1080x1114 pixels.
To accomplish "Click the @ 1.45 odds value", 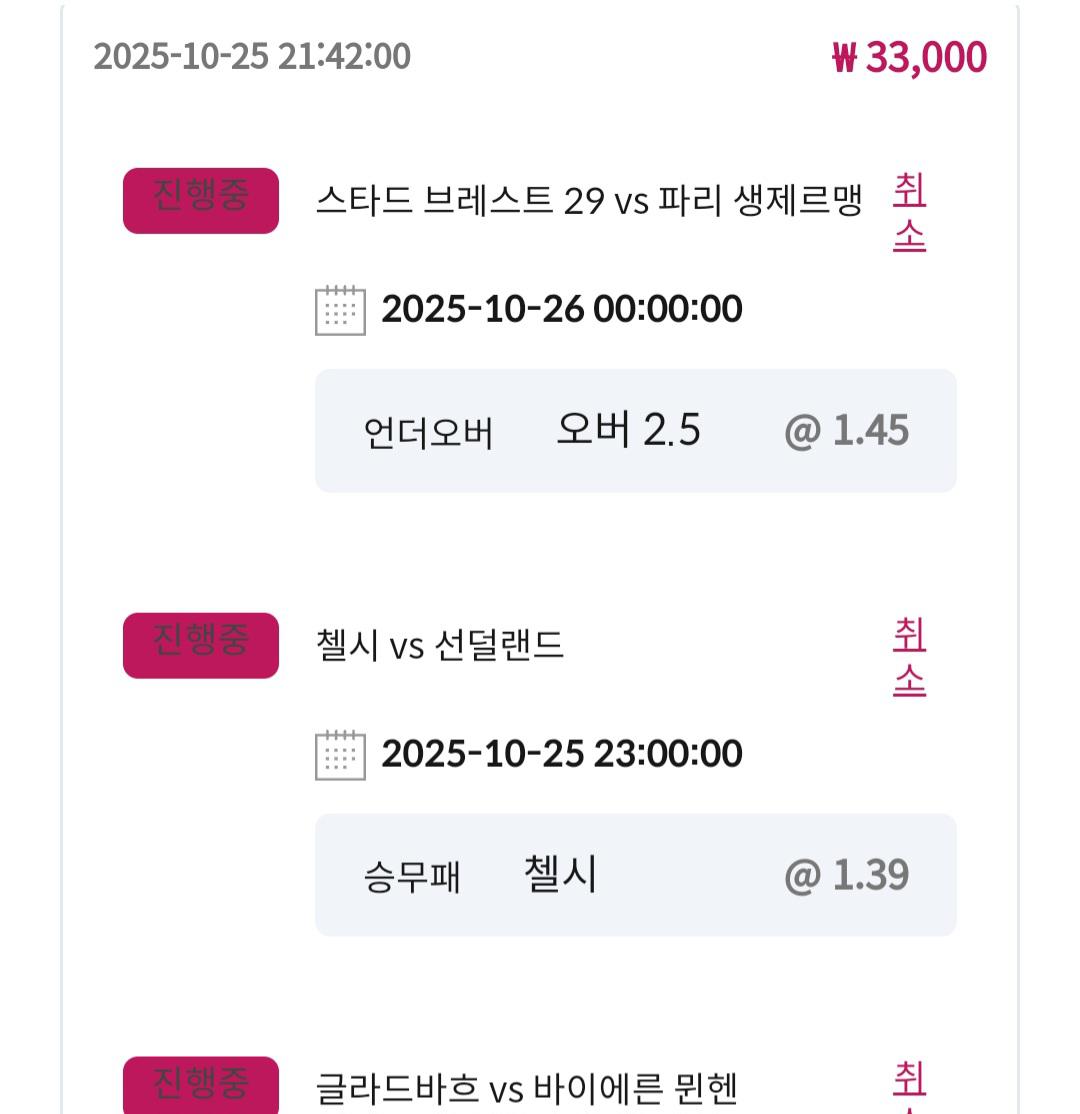I will tap(846, 431).
